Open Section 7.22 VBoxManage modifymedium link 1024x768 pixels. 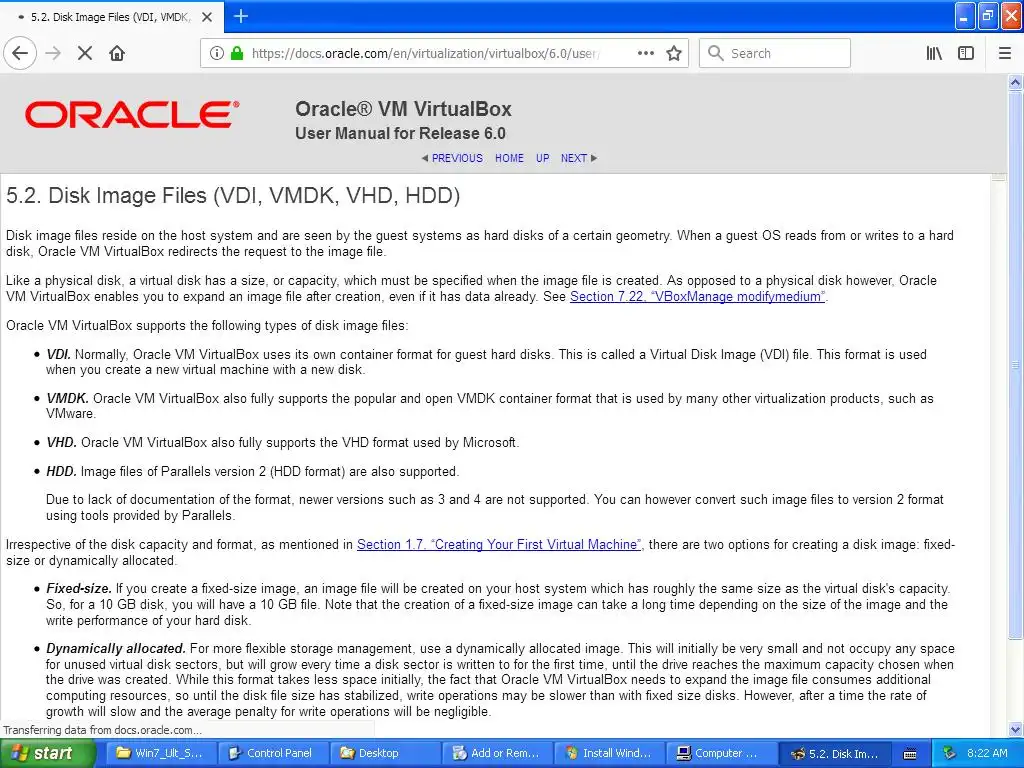click(697, 296)
